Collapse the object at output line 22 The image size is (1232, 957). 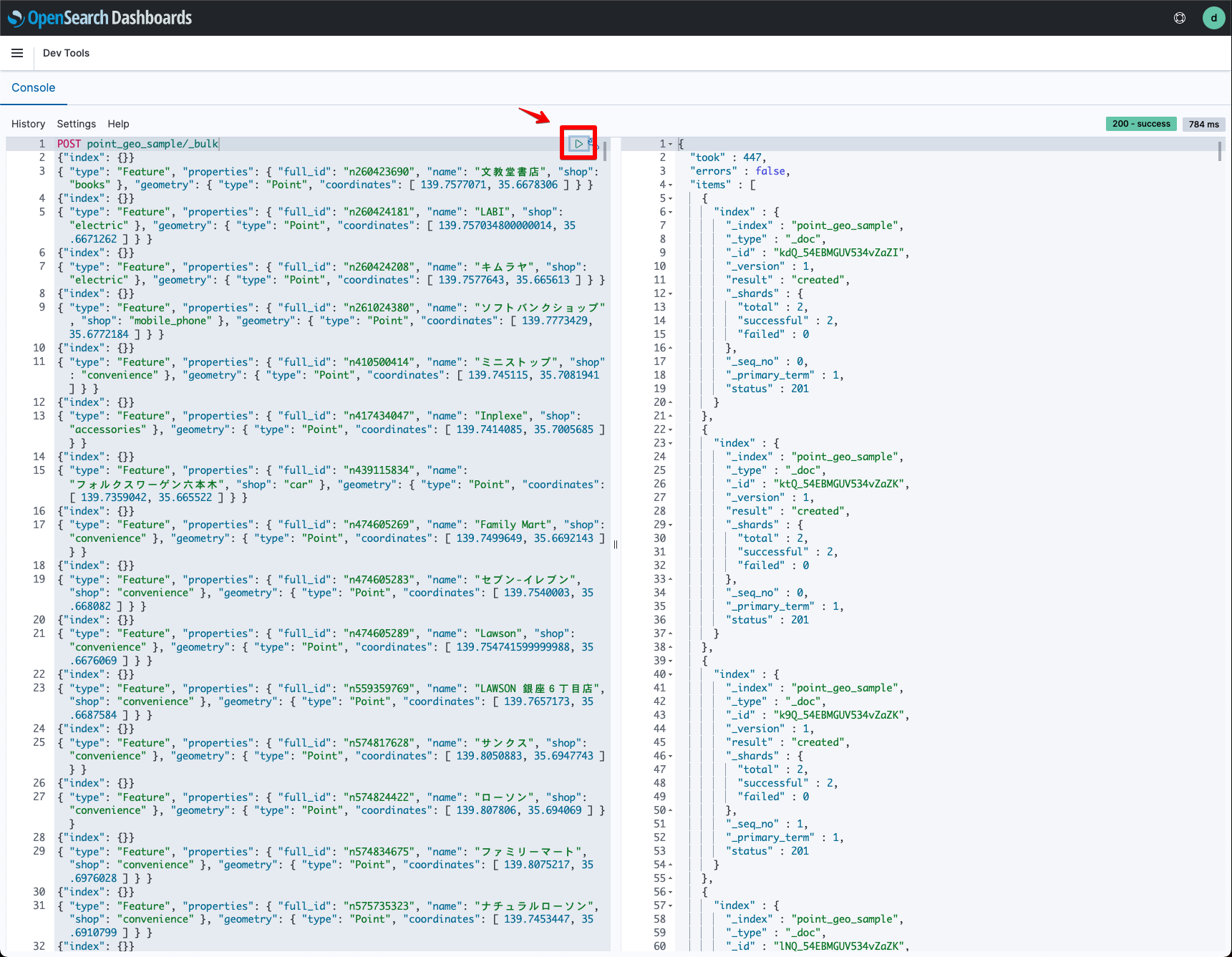(x=671, y=429)
